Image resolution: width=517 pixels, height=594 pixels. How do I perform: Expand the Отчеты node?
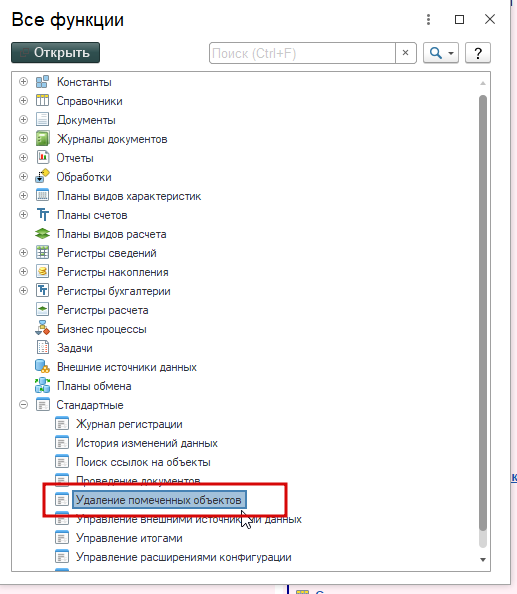[23, 158]
